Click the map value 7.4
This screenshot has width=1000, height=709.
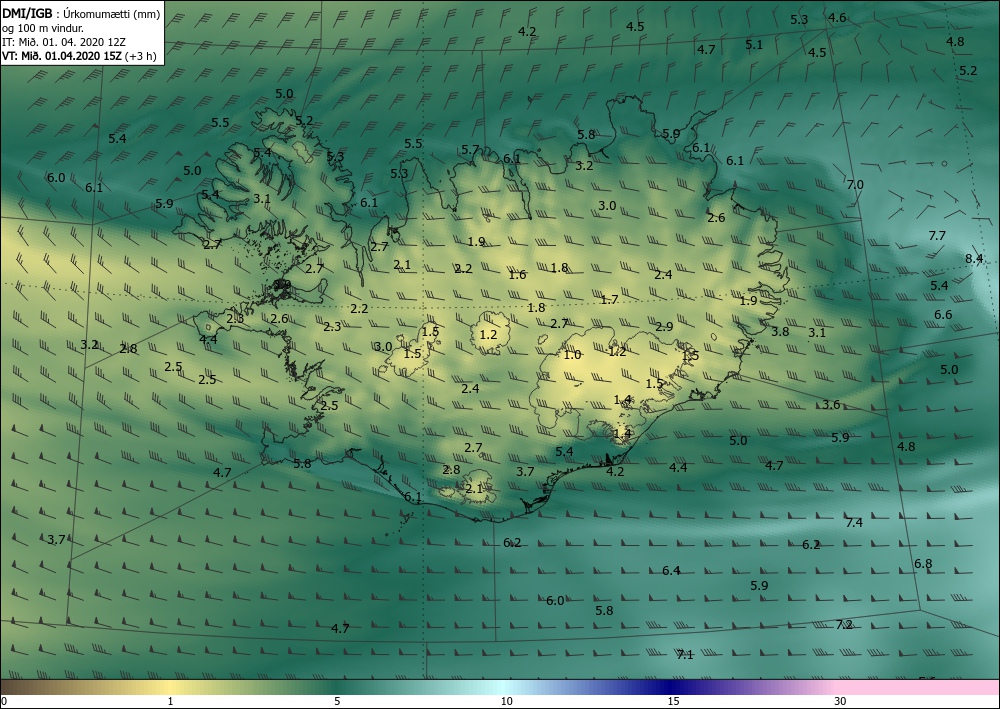pos(854,523)
